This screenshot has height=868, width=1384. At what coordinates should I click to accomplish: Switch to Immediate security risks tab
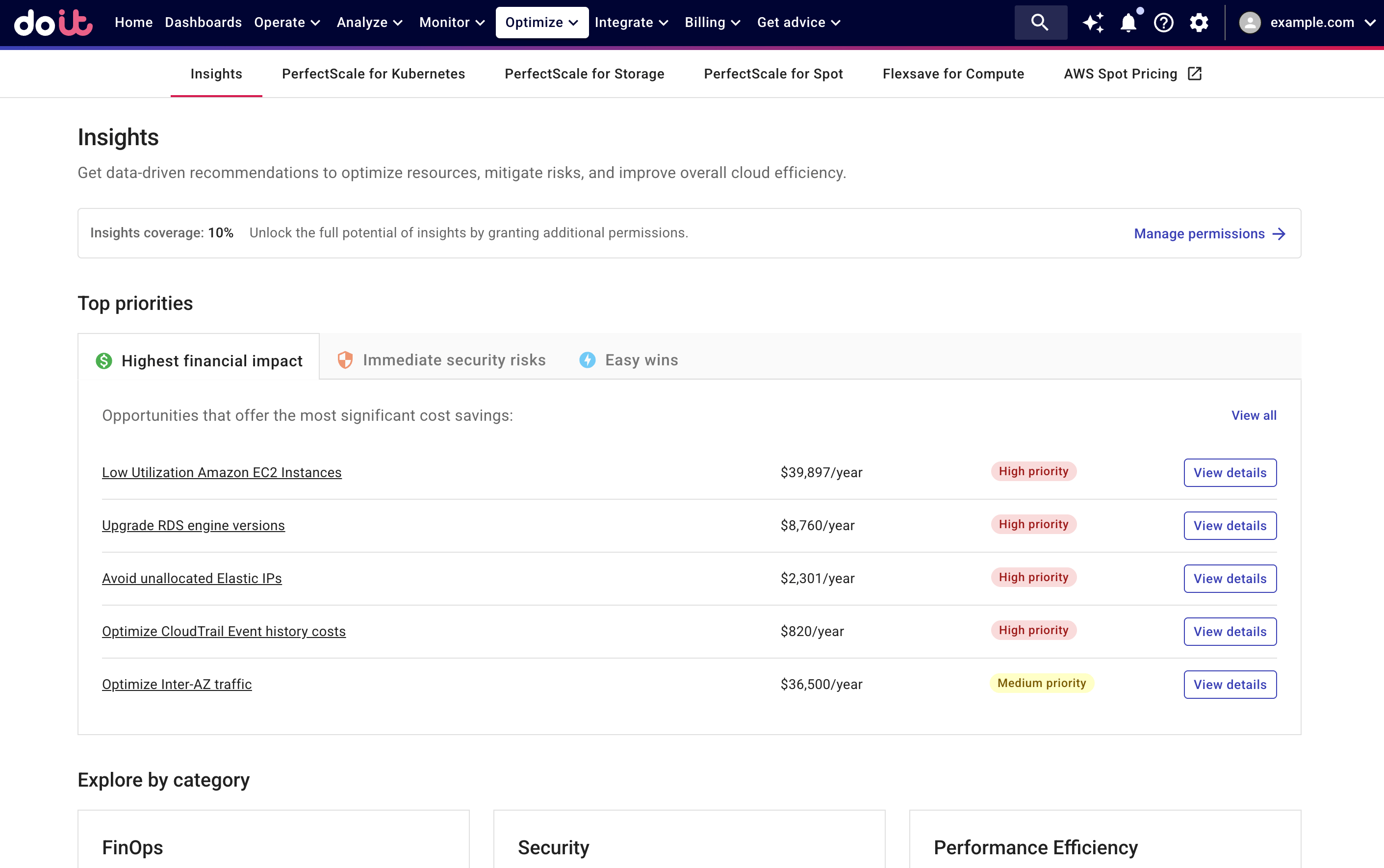441,360
